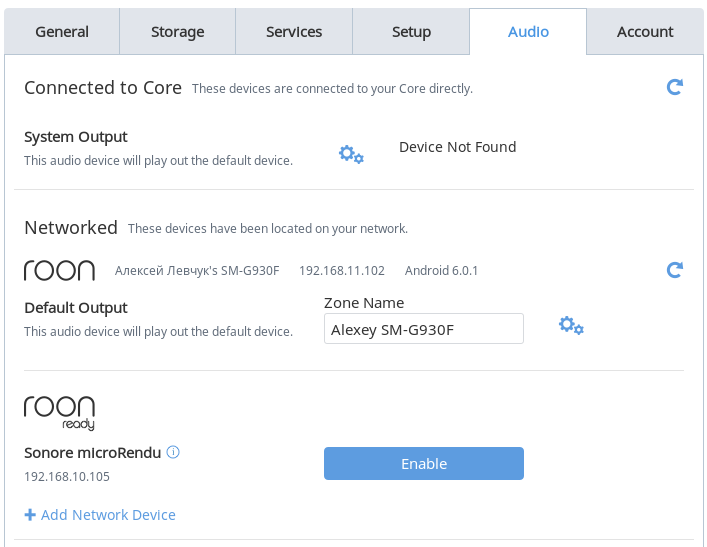Open the Account tab
Viewport: 707px width, 547px height.
(645, 32)
